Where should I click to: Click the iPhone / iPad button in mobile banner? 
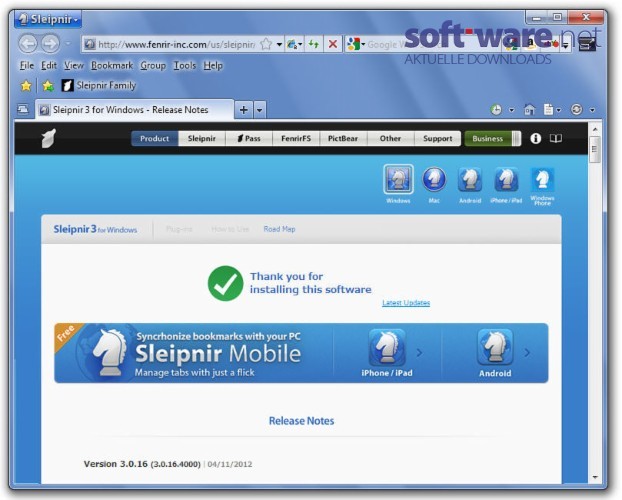coord(387,353)
